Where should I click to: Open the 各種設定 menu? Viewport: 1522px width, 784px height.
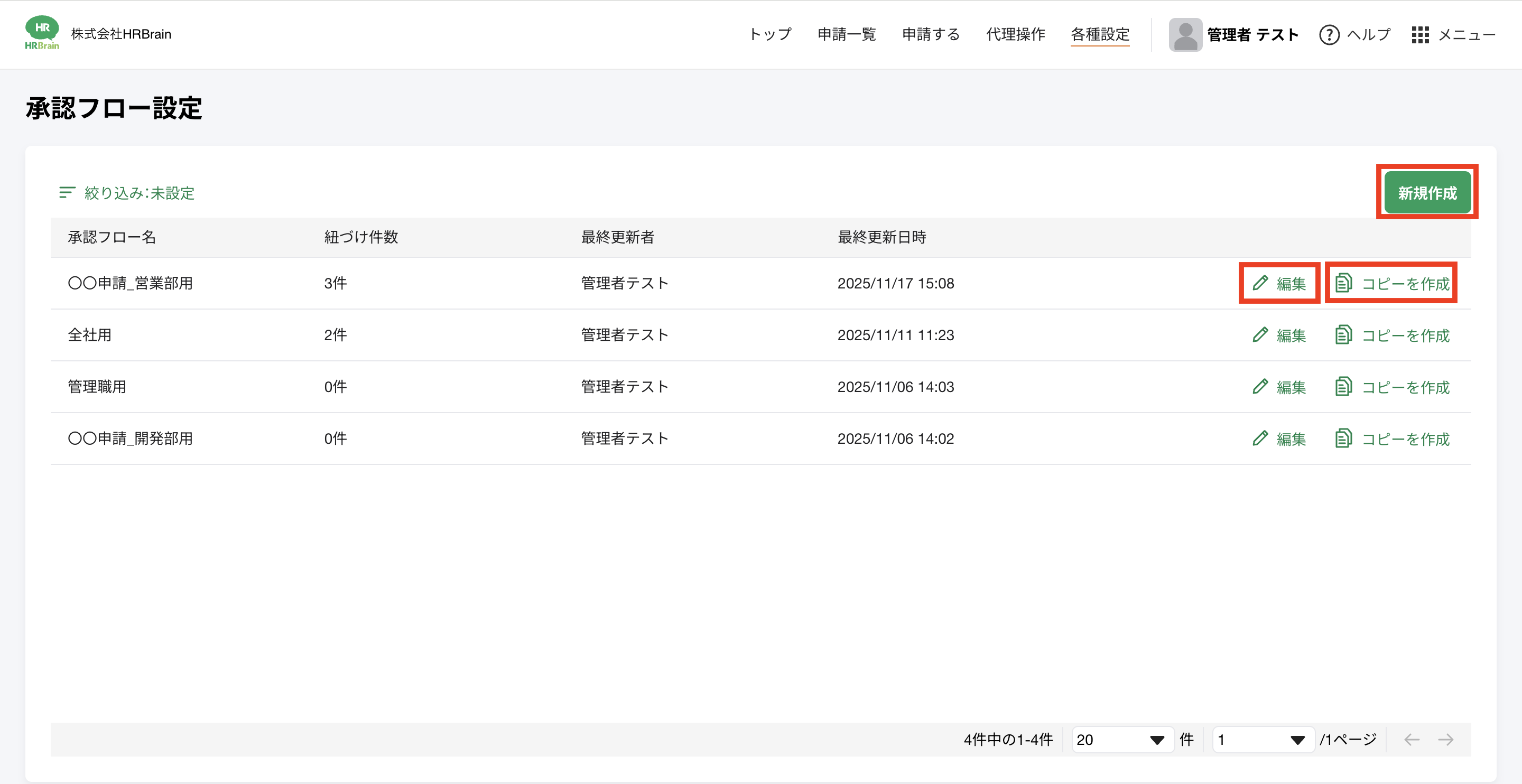(1100, 34)
